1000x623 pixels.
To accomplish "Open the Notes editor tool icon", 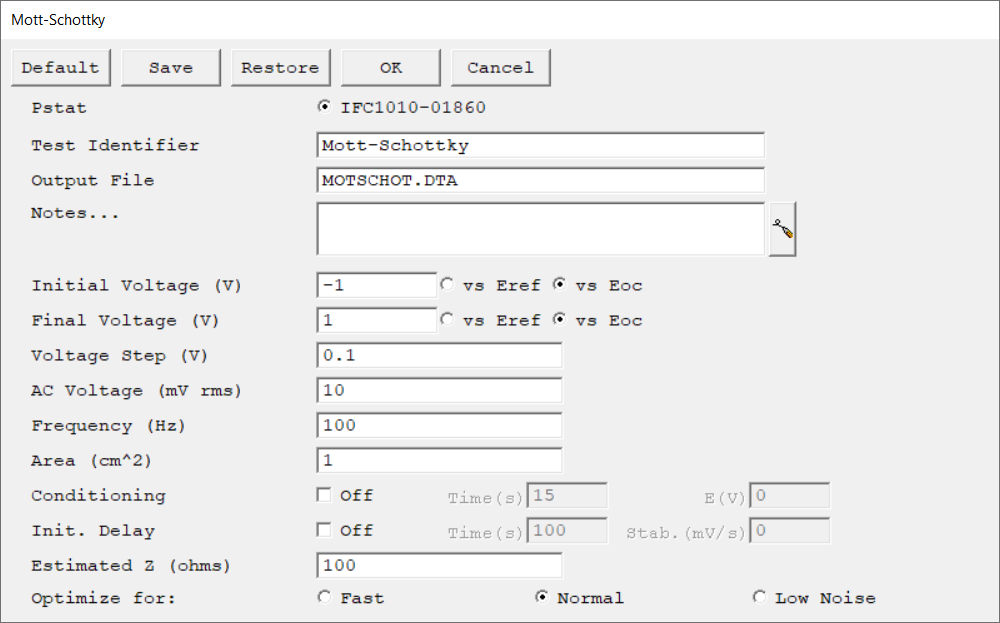I will coord(783,229).
